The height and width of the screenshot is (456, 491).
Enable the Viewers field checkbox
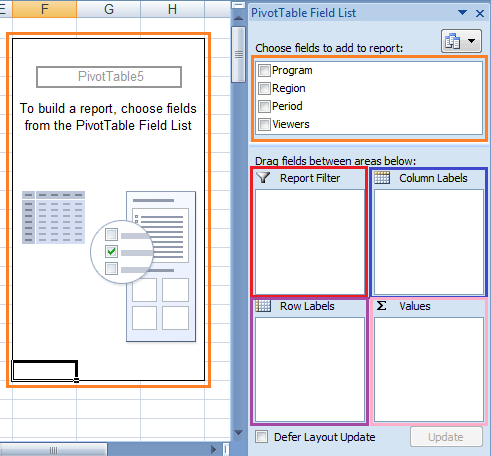[264, 125]
